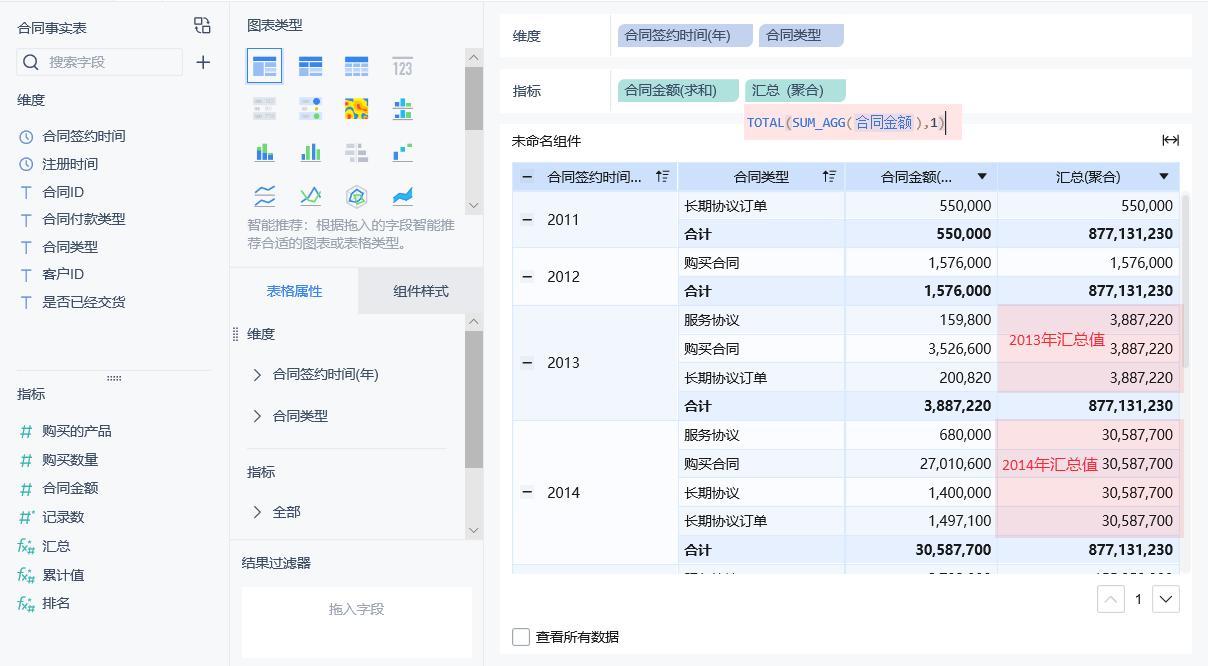Click the 合同类型 dimension pill
This screenshot has width=1208, height=666.
pyautogui.click(x=801, y=35)
